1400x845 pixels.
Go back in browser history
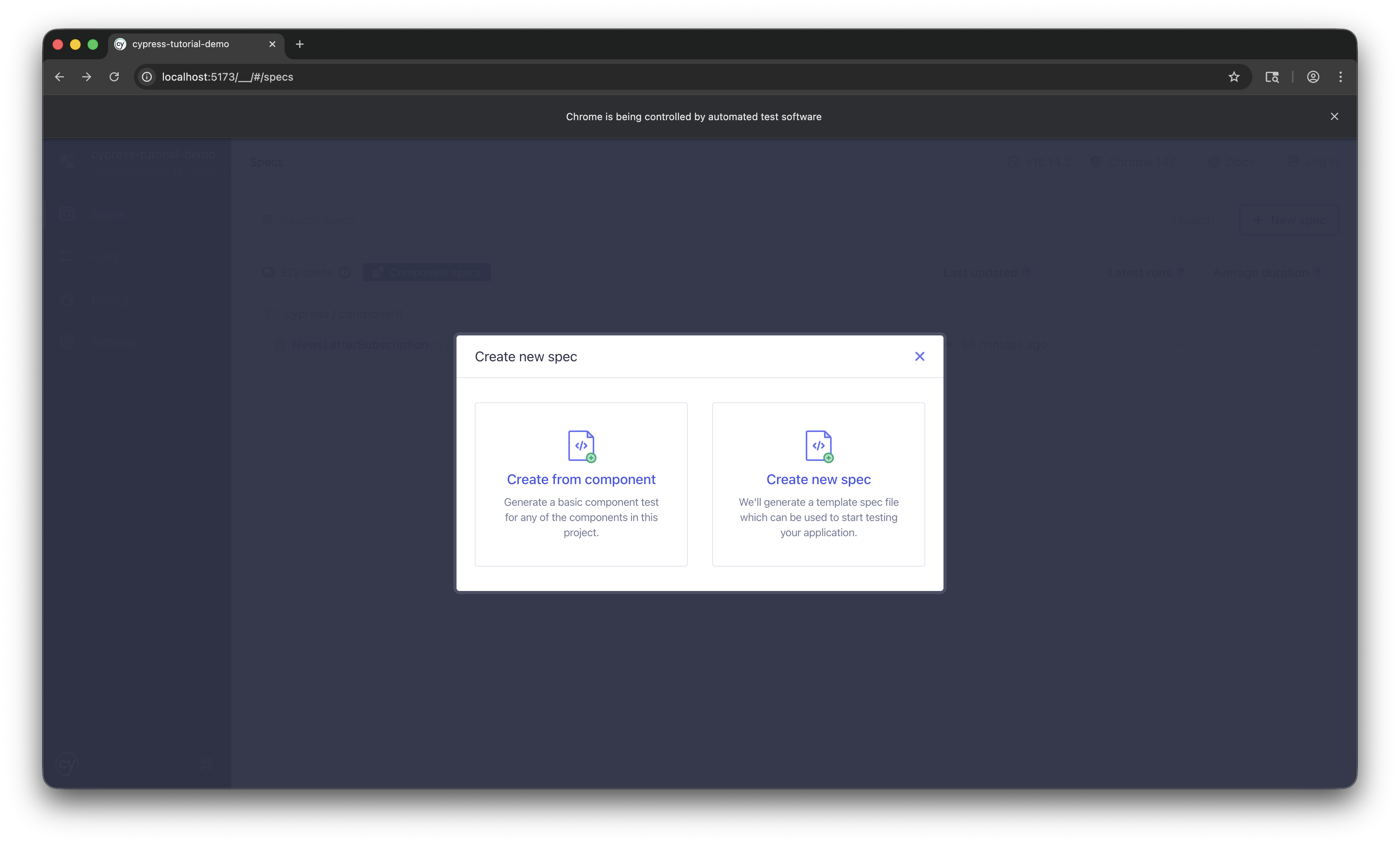(60, 77)
